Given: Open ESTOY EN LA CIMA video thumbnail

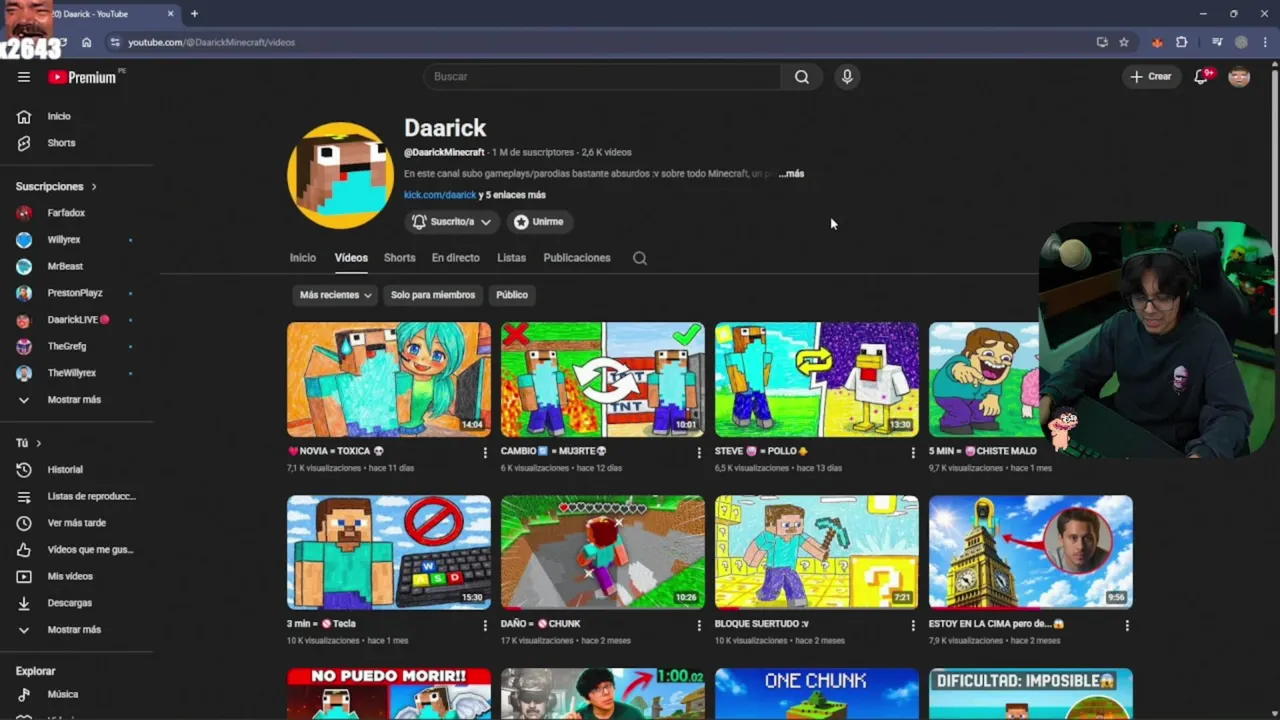Looking at the screenshot, I should click(1031, 552).
